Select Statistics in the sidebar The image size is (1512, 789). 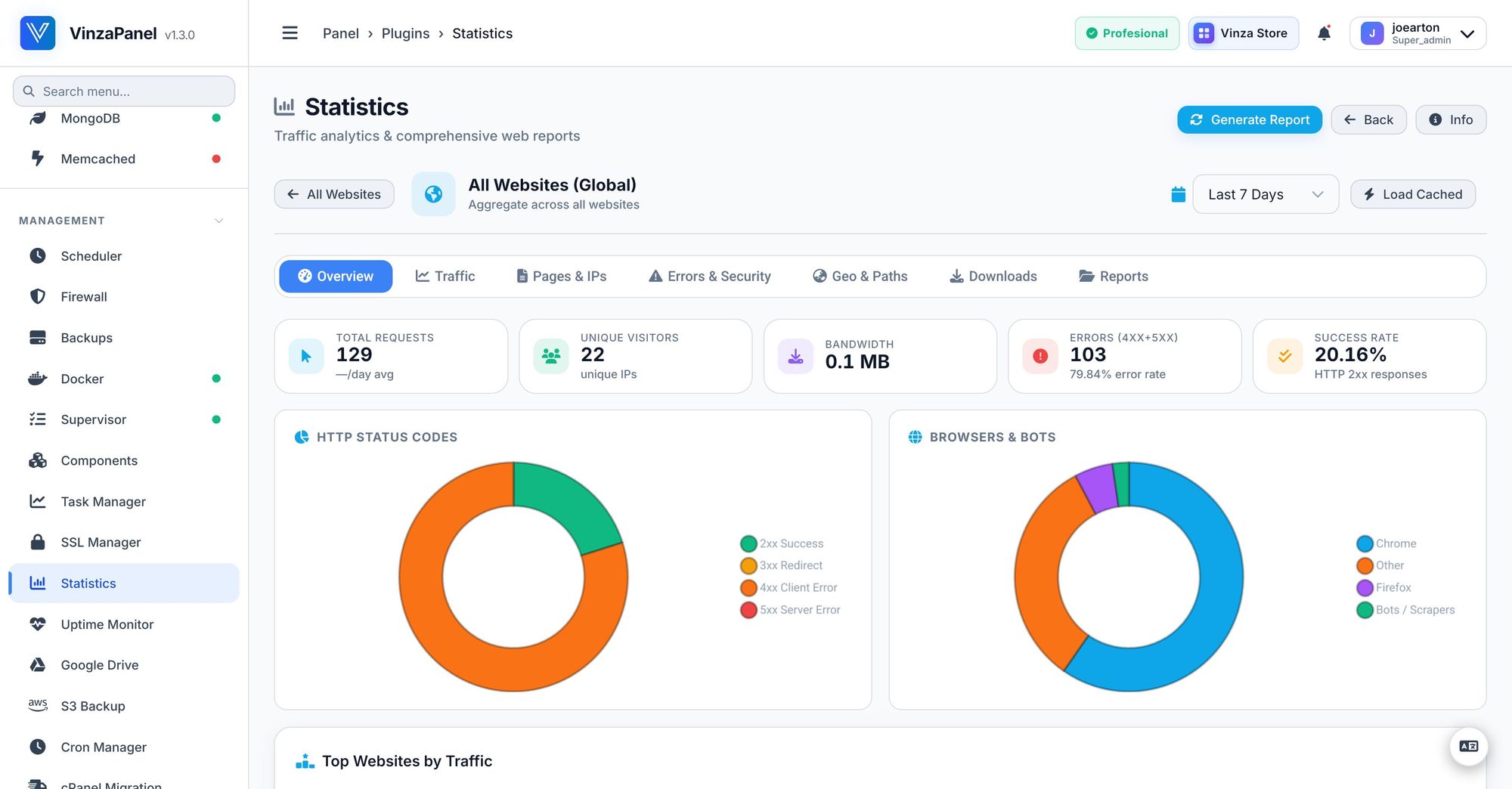pos(124,583)
